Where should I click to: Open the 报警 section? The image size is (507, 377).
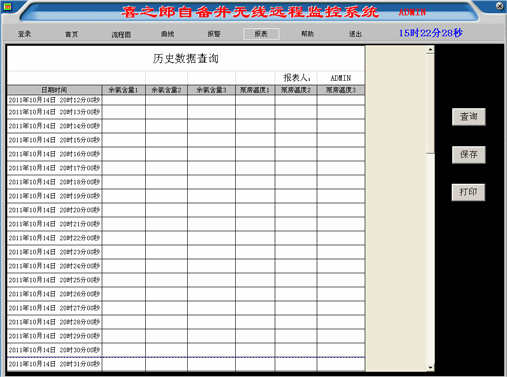(214, 34)
